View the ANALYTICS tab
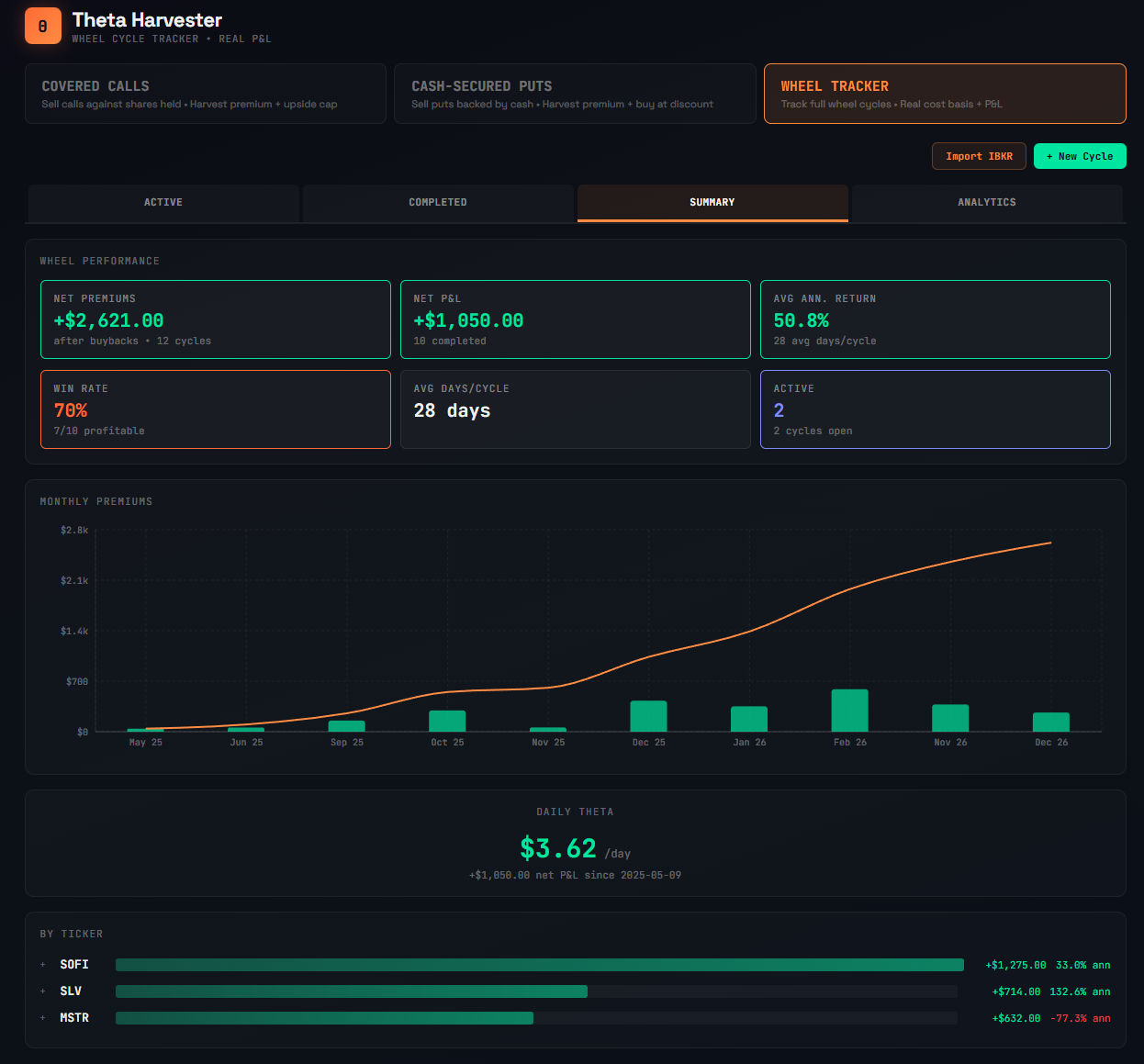The height and width of the screenshot is (1064, 1144). coord(987,203)
